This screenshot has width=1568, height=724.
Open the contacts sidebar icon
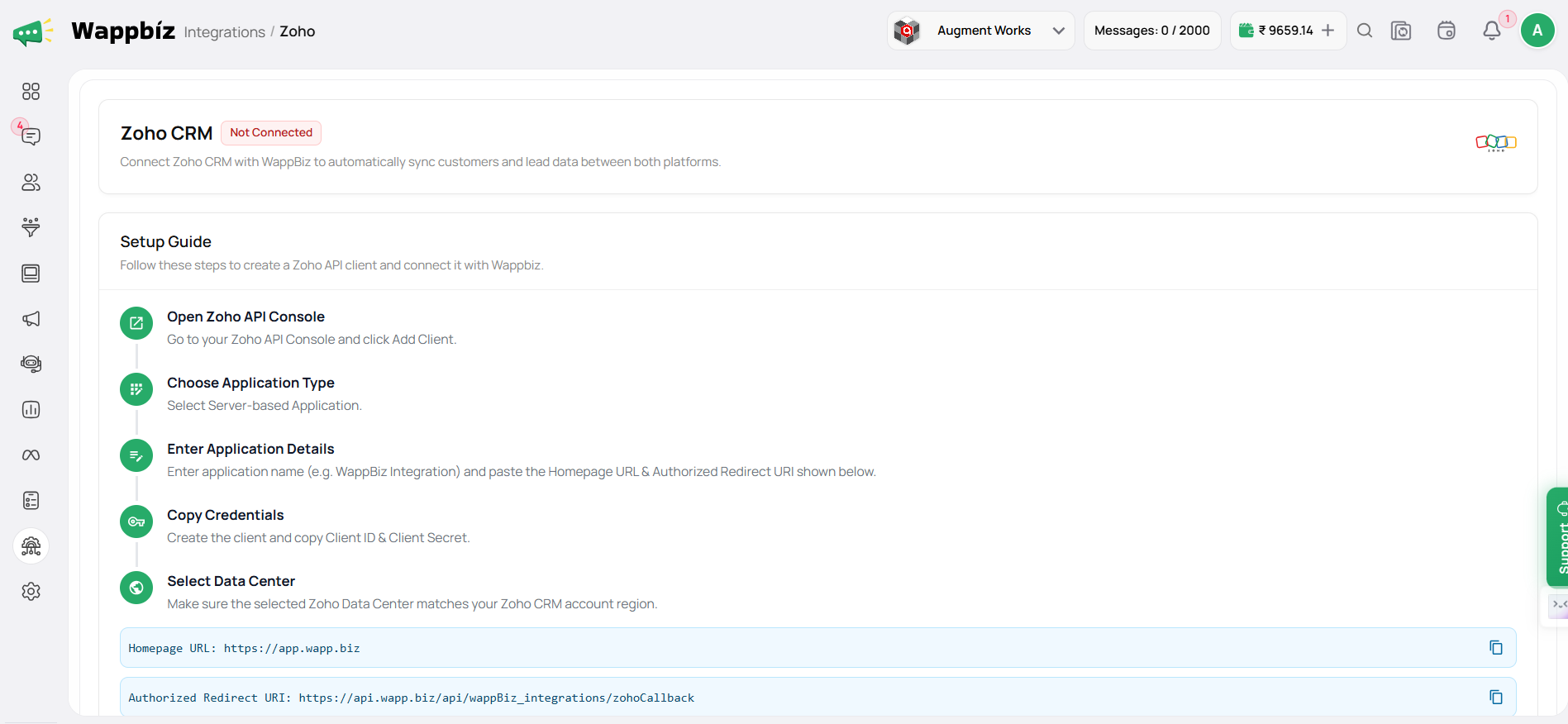(31, 183)
